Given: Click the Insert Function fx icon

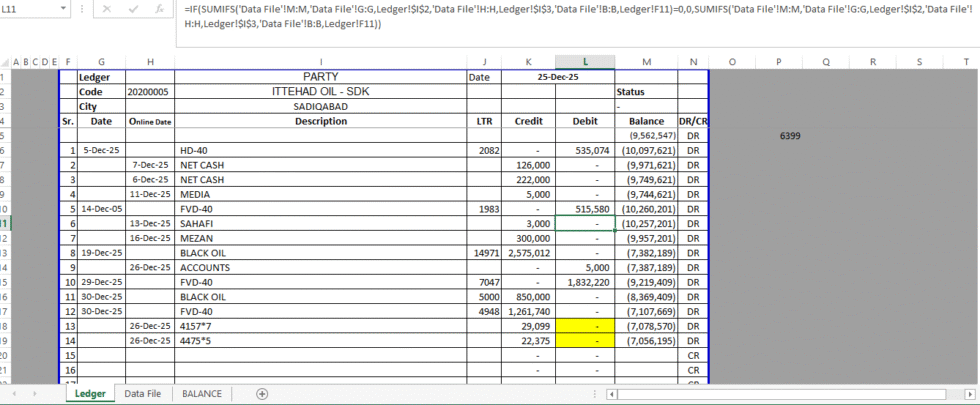Looking at the screenshot, I should (x=161, y=10).
